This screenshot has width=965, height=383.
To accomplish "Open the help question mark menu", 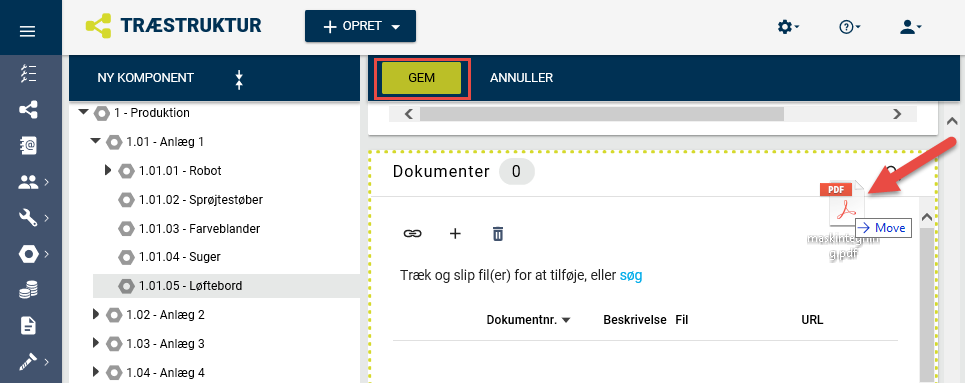I will point(849,27).
